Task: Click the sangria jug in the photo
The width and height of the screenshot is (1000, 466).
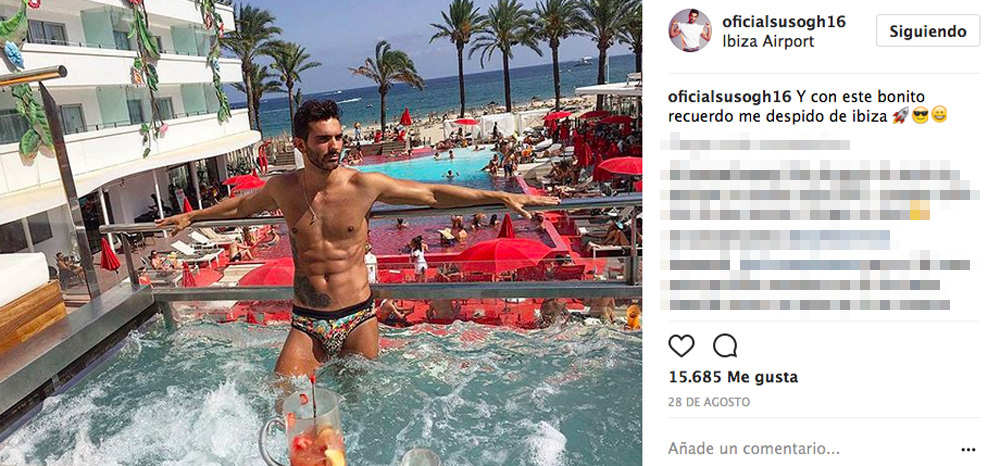Action: (305, 426)
